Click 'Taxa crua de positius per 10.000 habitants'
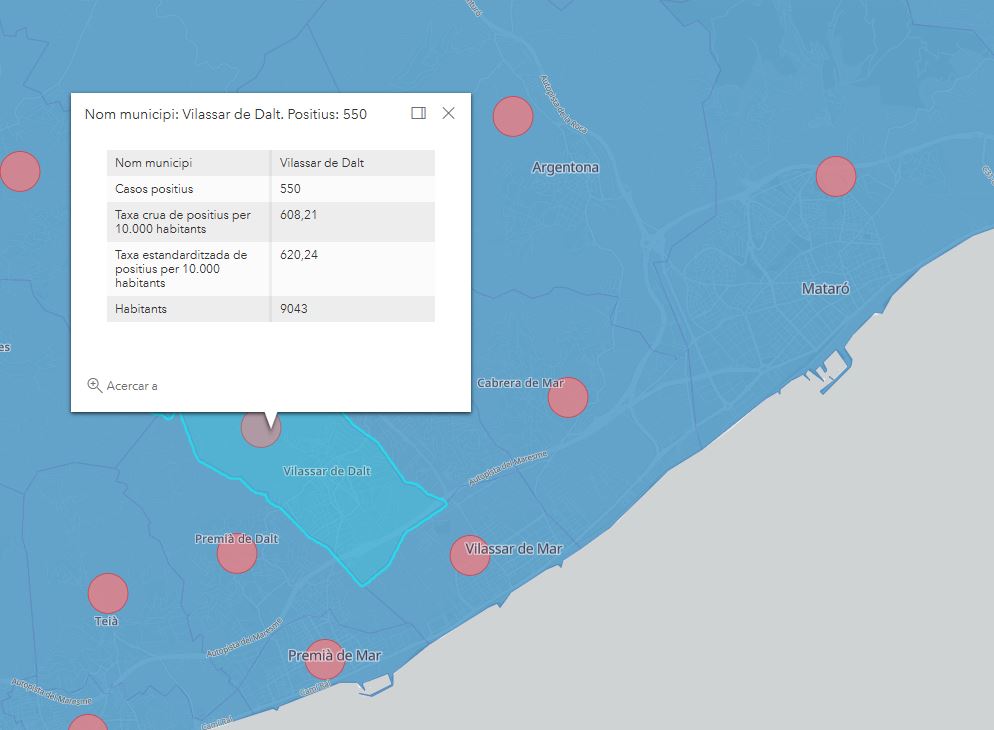 tap(183, 222)
